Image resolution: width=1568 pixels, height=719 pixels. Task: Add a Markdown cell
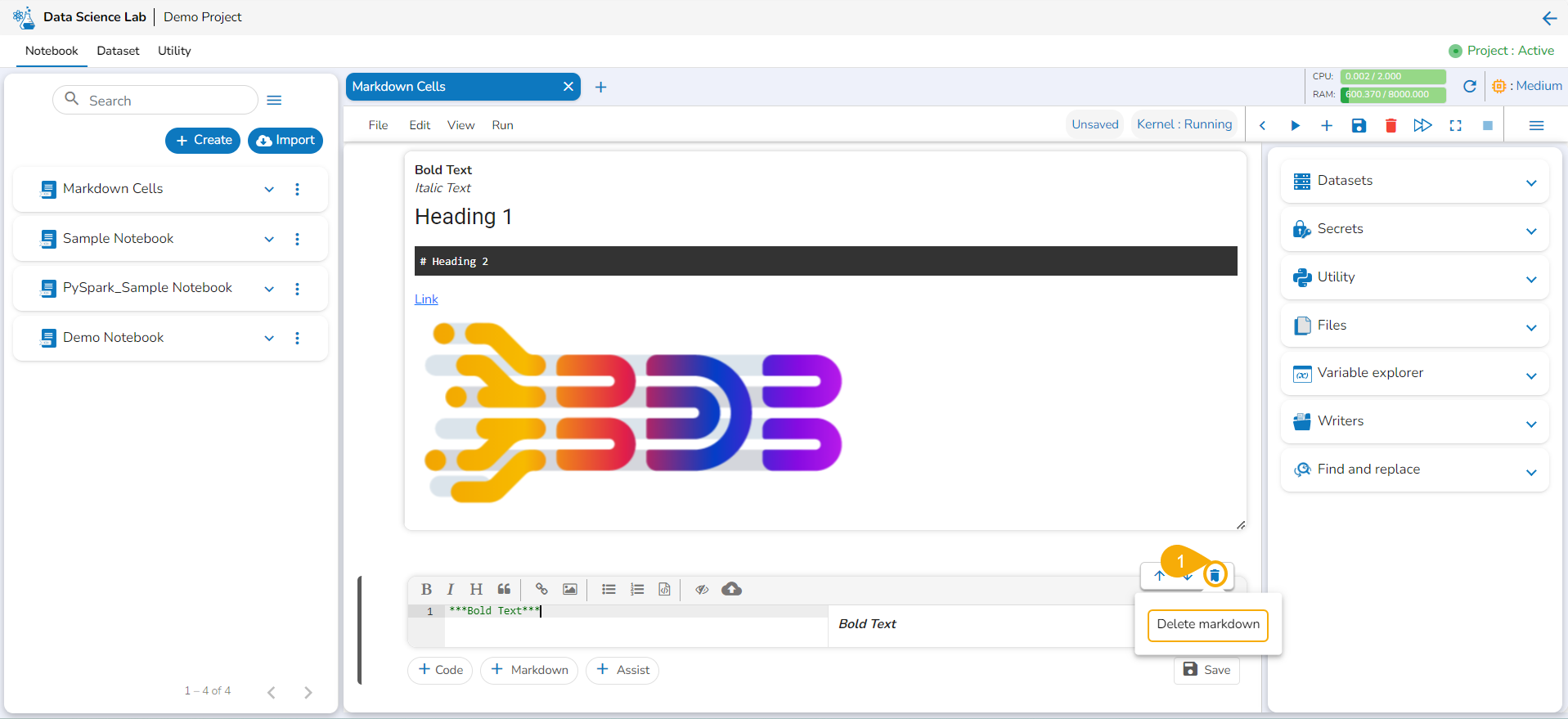pos(529,670)
